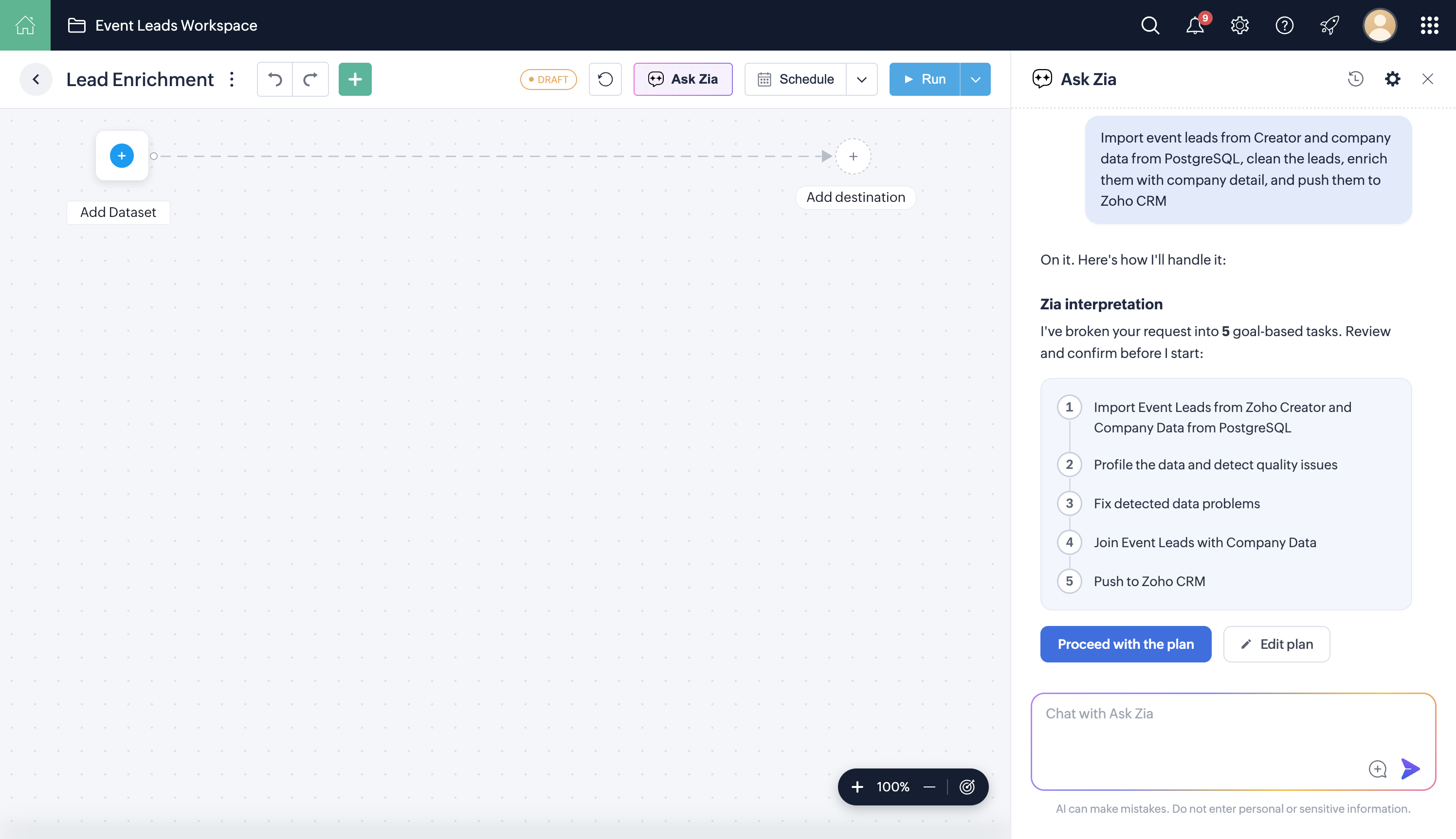The height and width of the screenshot is (839, 1456).
Task: Open Ask Zia panel settings gear
Action: [1392, 79]
